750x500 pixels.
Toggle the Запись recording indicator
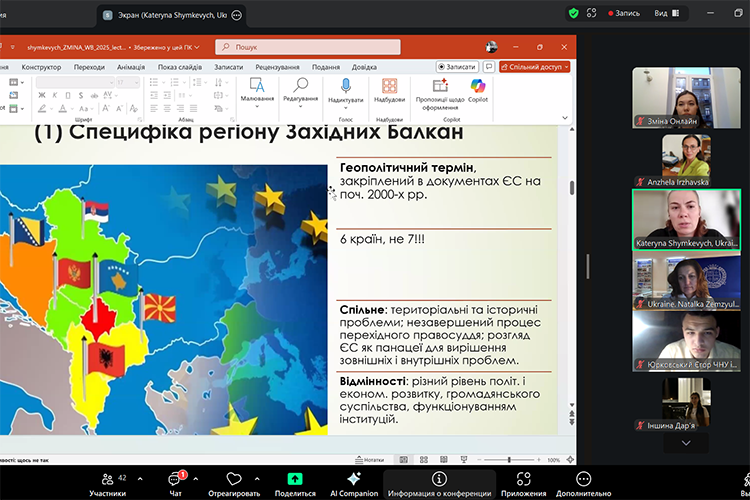coord(621,13)
